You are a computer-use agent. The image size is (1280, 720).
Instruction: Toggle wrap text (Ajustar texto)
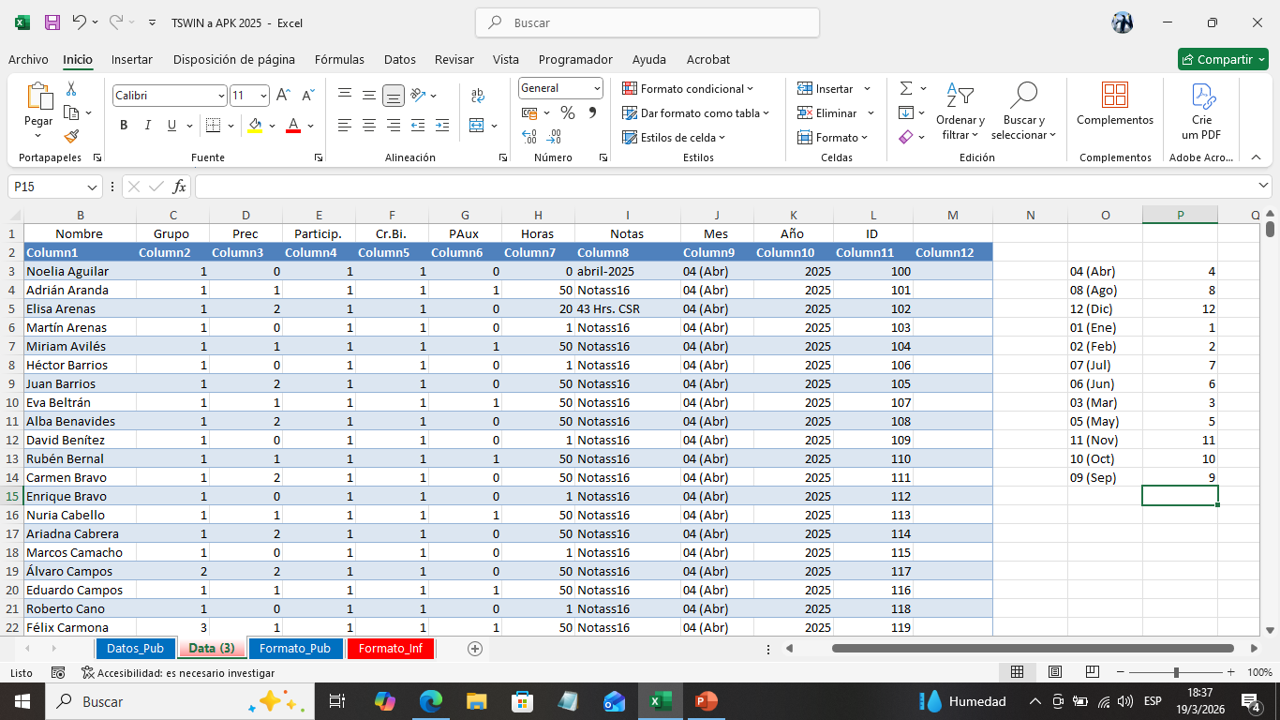[478, 95]
